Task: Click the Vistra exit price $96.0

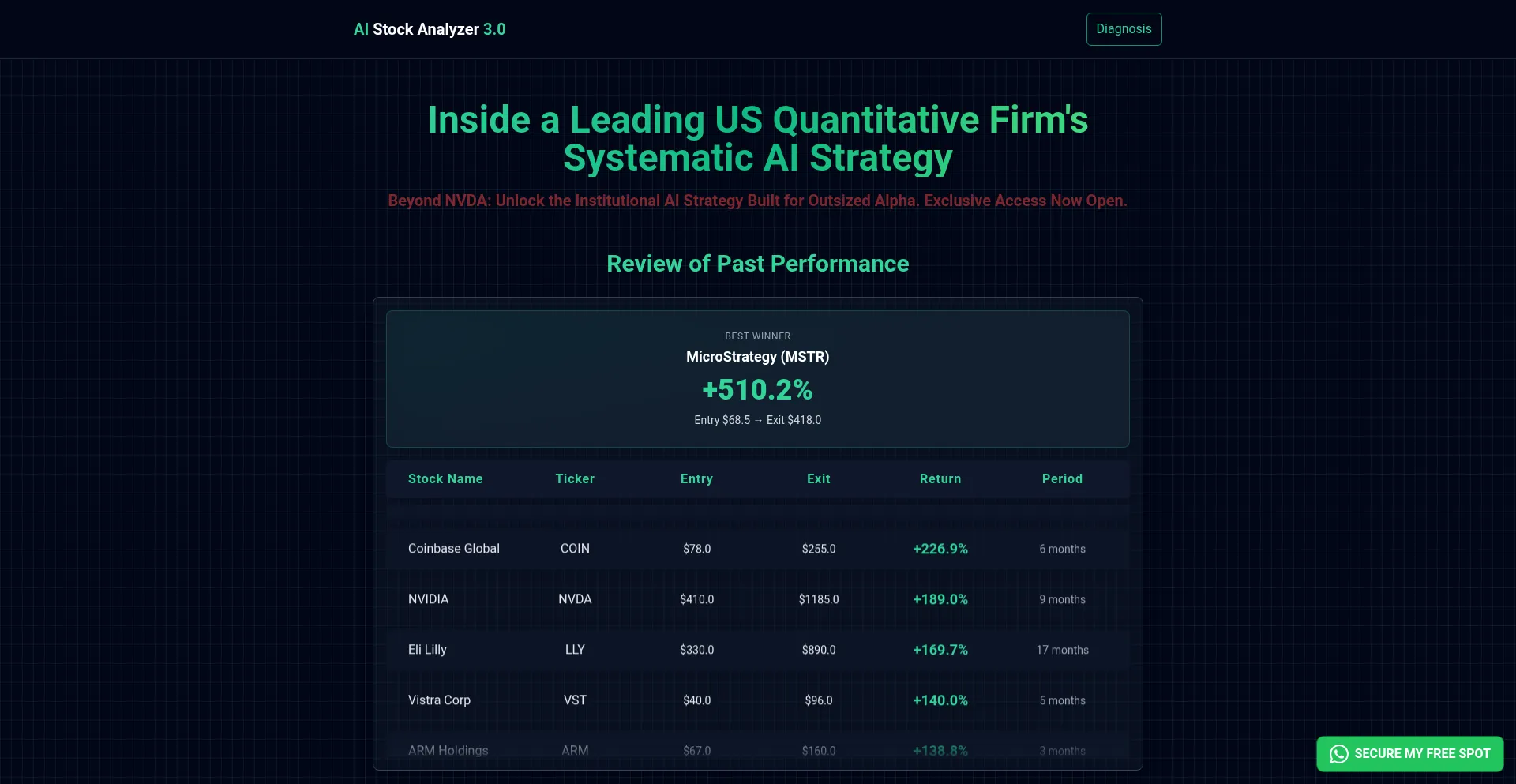Action: [819, 700]
